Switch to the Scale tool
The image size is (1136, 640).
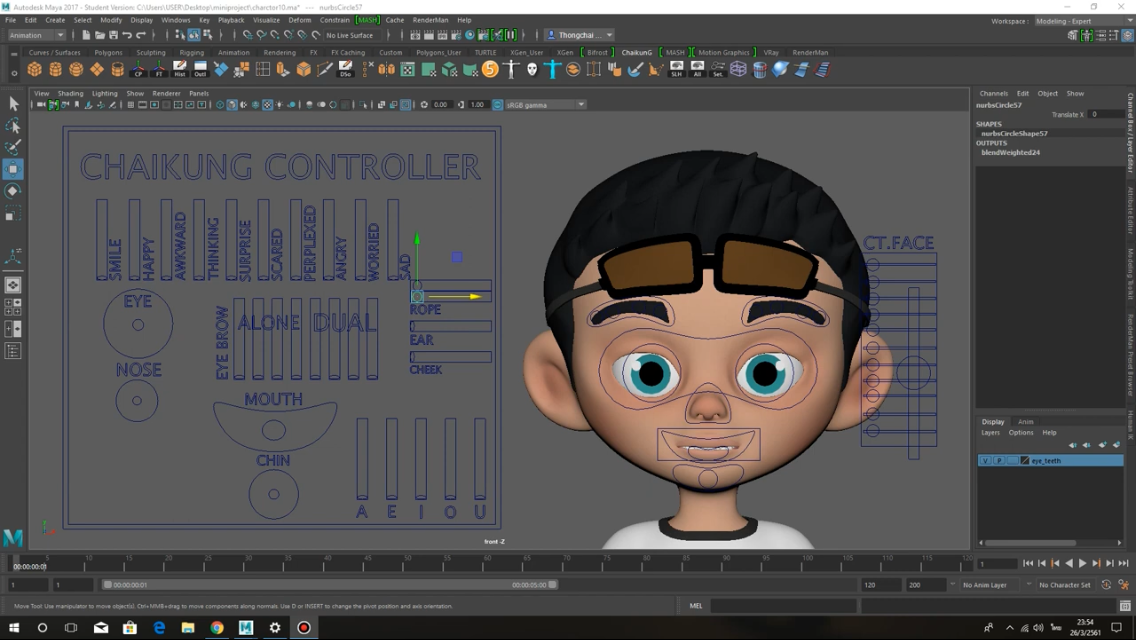tap(13, 214)
